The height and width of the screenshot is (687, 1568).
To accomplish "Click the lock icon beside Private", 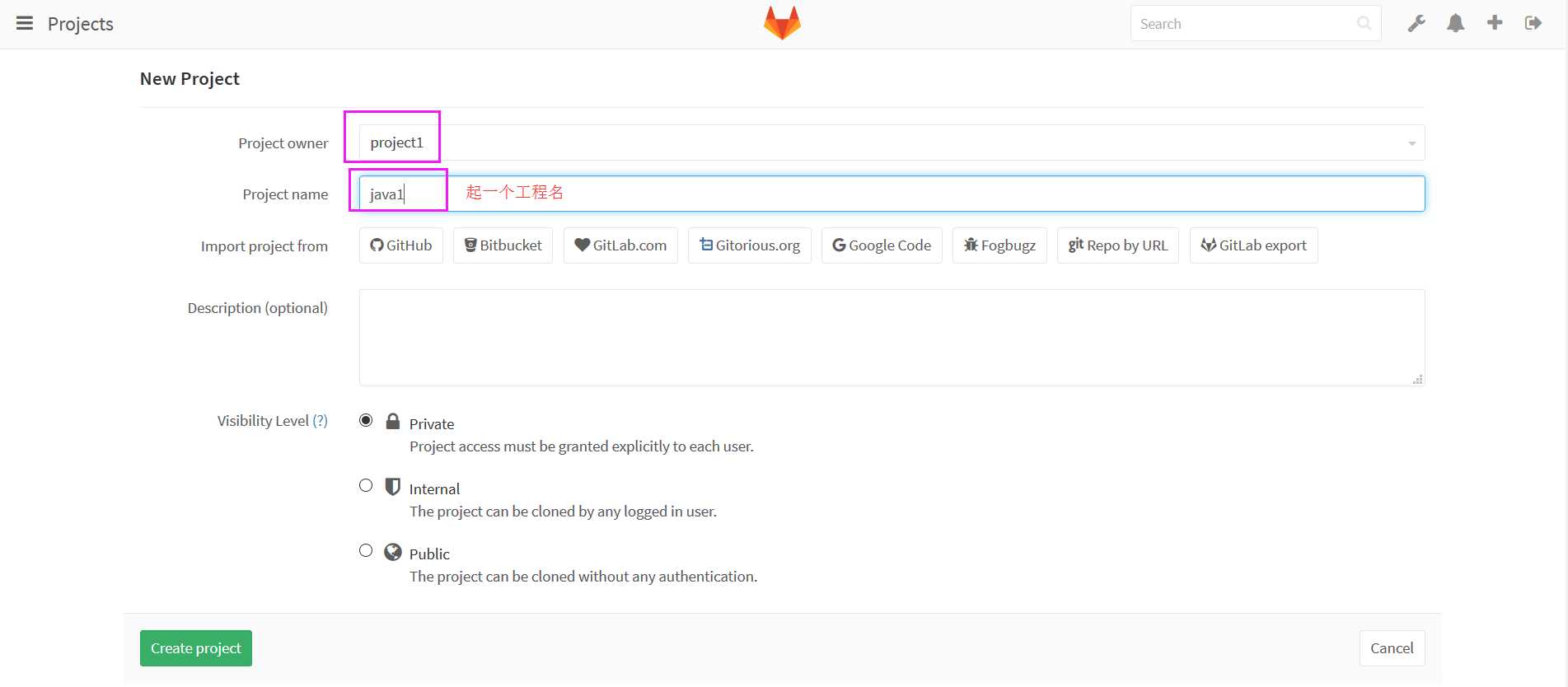I will [393, 422].
